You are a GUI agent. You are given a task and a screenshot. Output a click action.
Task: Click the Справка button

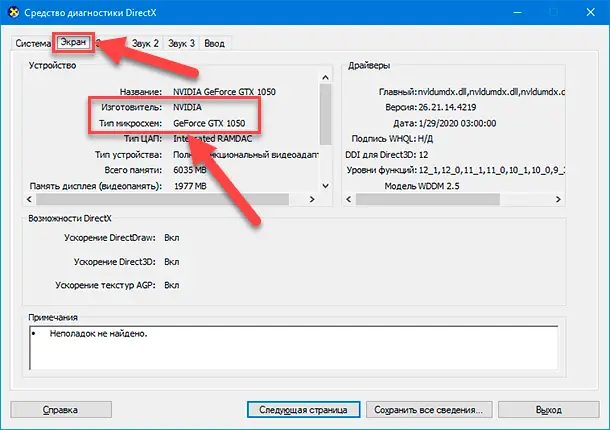(x=61, y=410)
